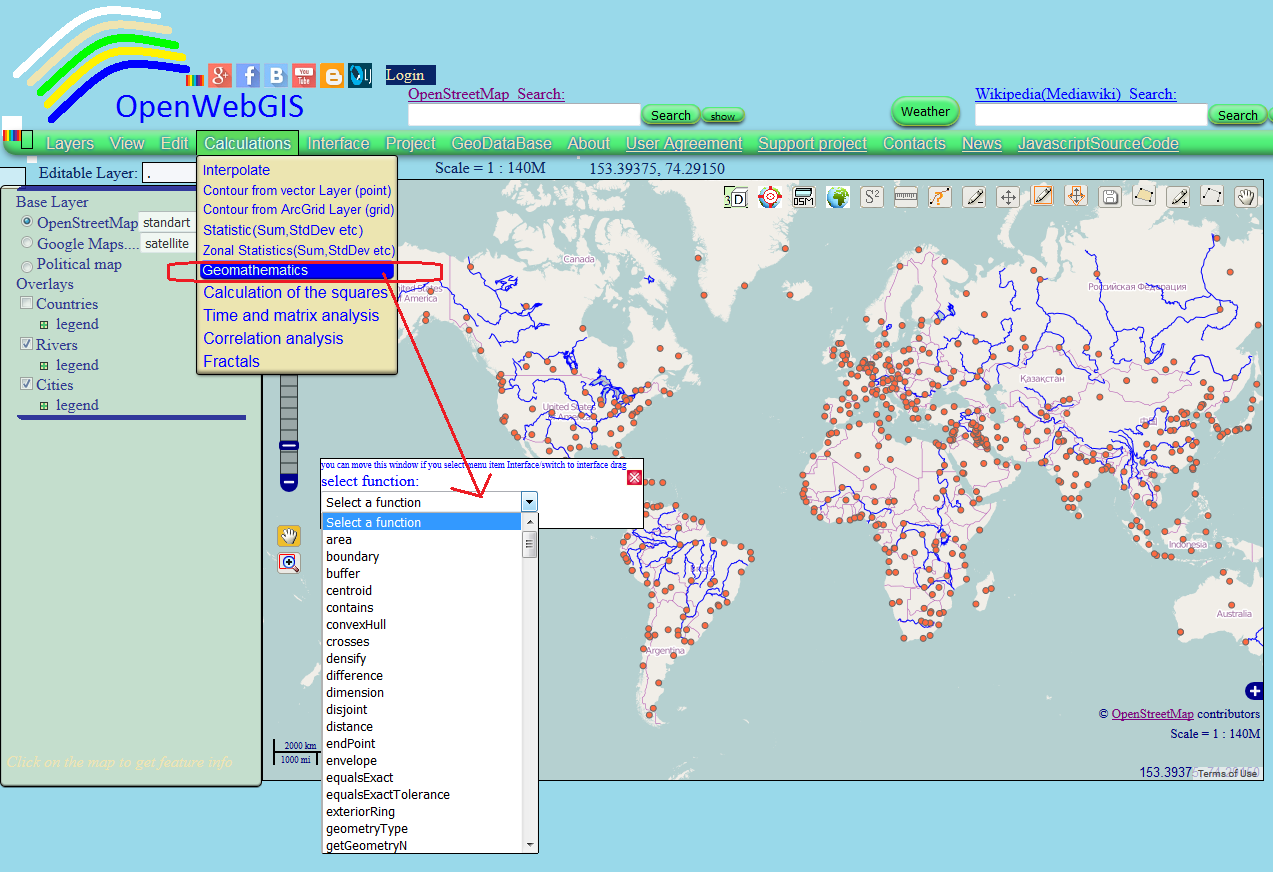
Task: Expand the Cities legend
Action: [x=44, y=405]
